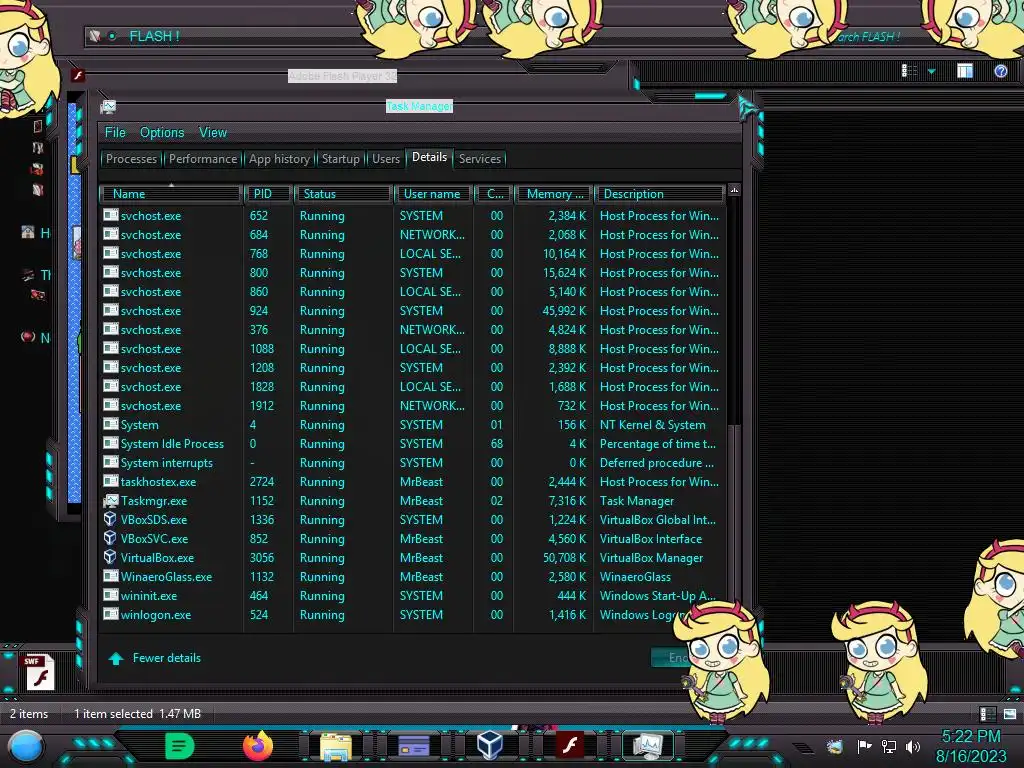Open the Explorer view options dropdown arrow
This screenshot has height=768, width=1024.
(931, 71)
